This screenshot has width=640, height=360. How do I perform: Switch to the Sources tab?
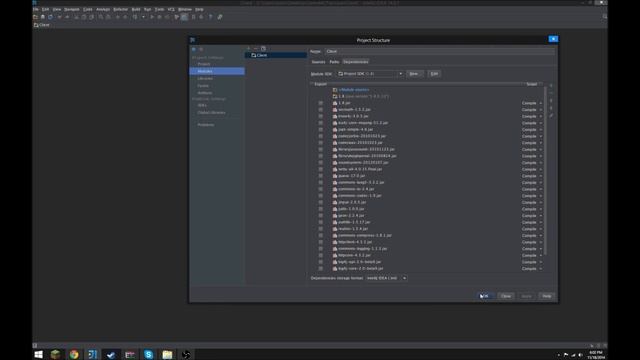[x=318, y=62]
